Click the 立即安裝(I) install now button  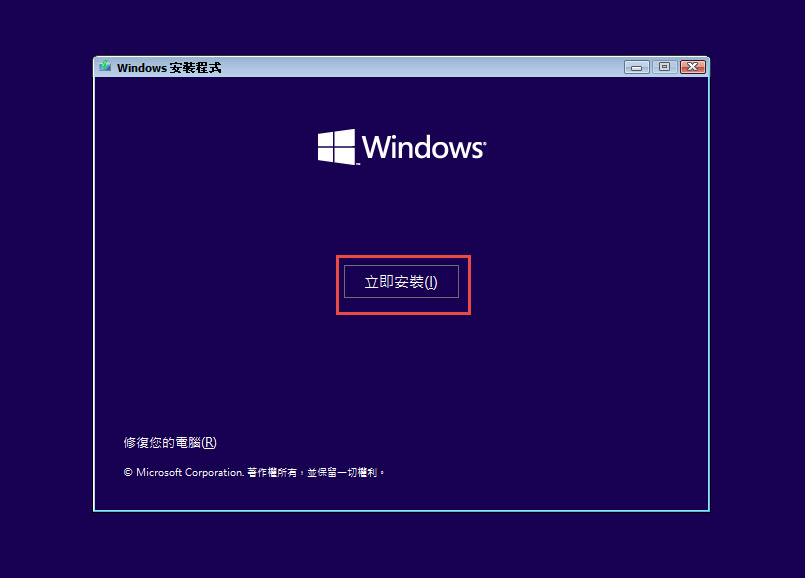click(401, 281)
